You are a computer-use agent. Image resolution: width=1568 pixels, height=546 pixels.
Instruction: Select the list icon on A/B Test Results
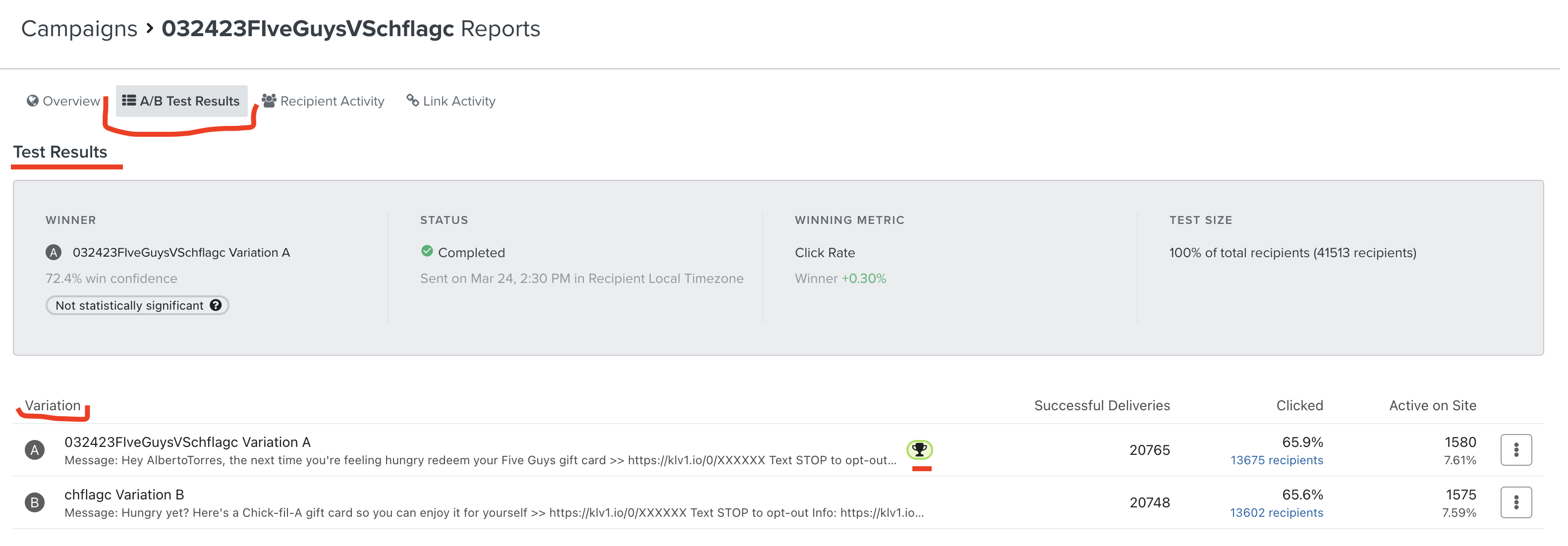[x=129, y=101]
